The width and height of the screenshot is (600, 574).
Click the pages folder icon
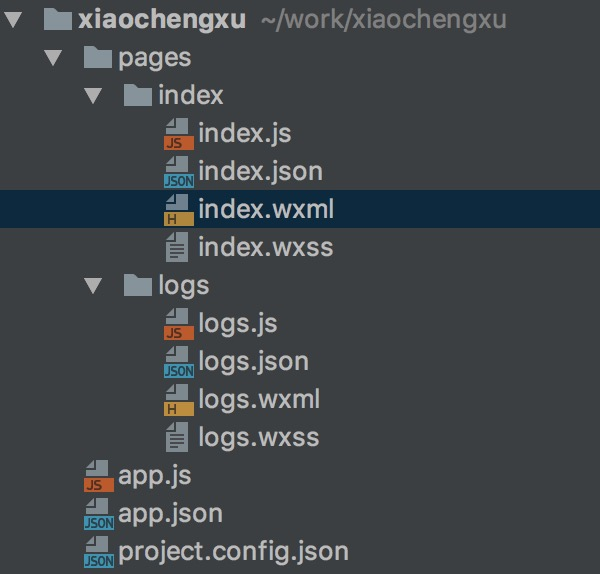click(x=98, y=57)
